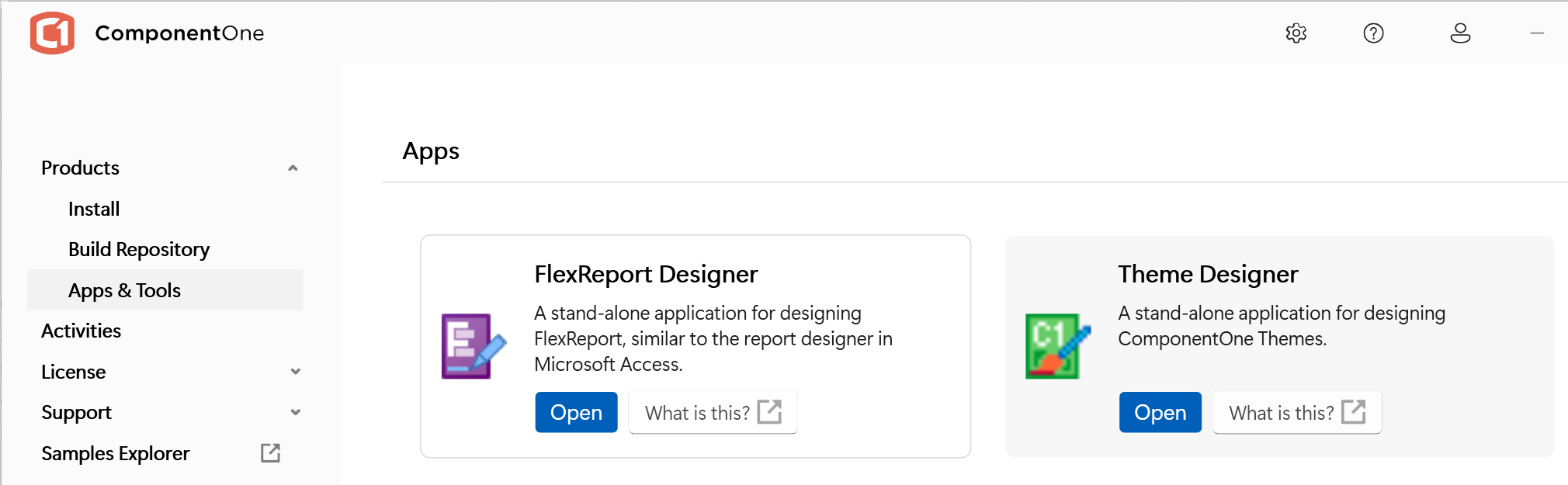Viewport: 1568px width, 485px height.
Task: Open the user account profile icon
Action: tap(1460, 33)
